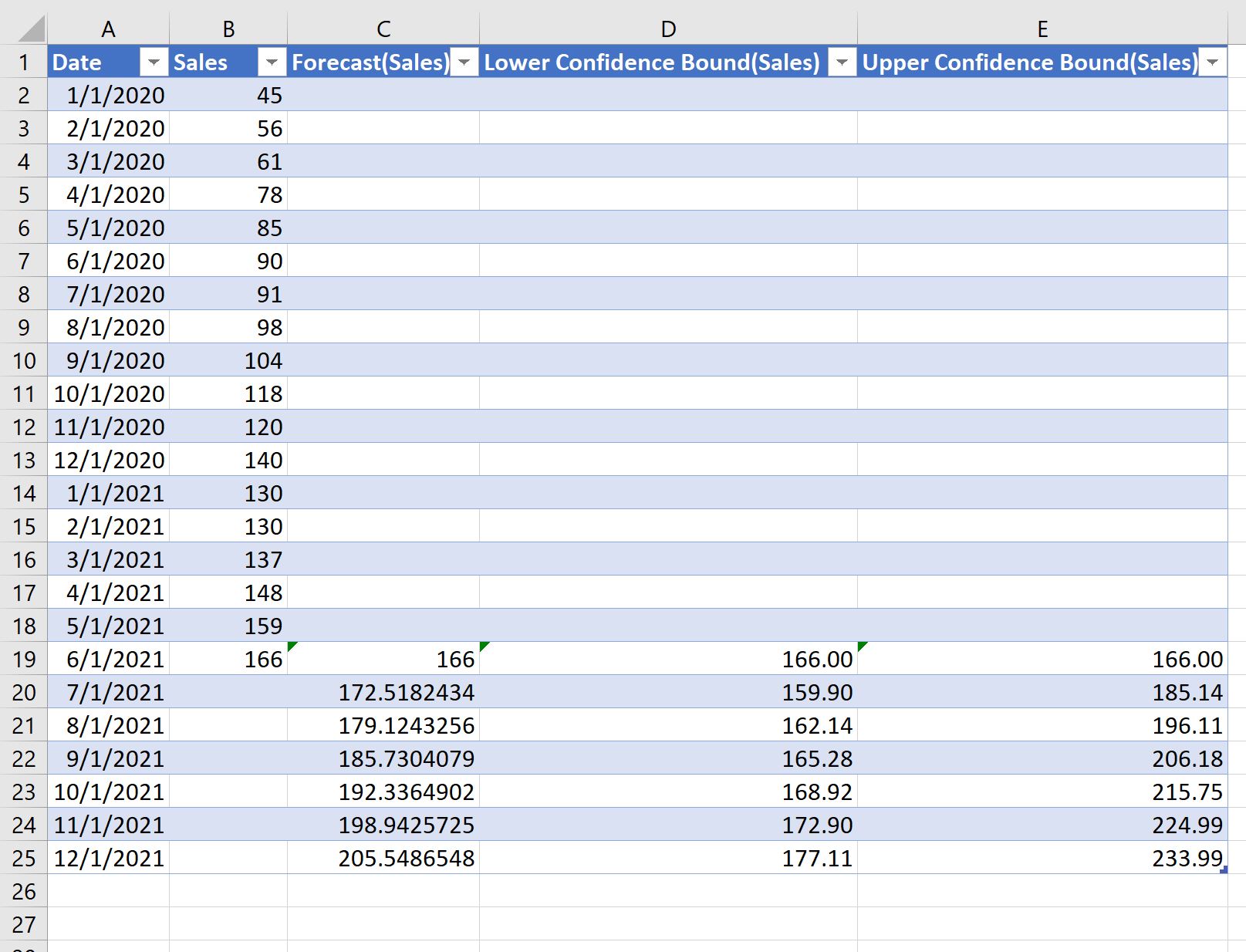Click the Select All corner triangle
1246x952 pixels.
point(31,29)
